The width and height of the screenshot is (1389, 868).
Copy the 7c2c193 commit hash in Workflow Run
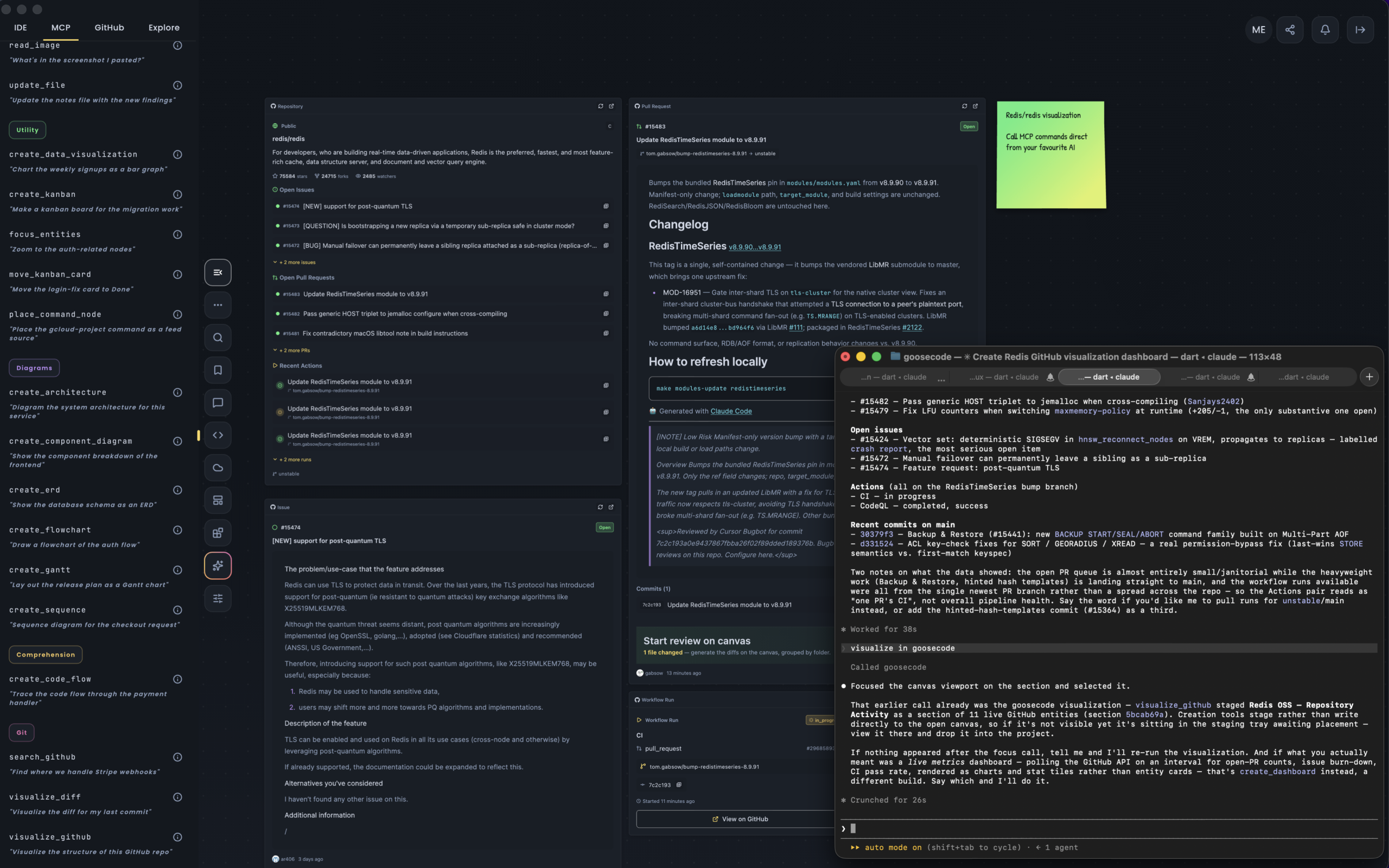point(679,785)
